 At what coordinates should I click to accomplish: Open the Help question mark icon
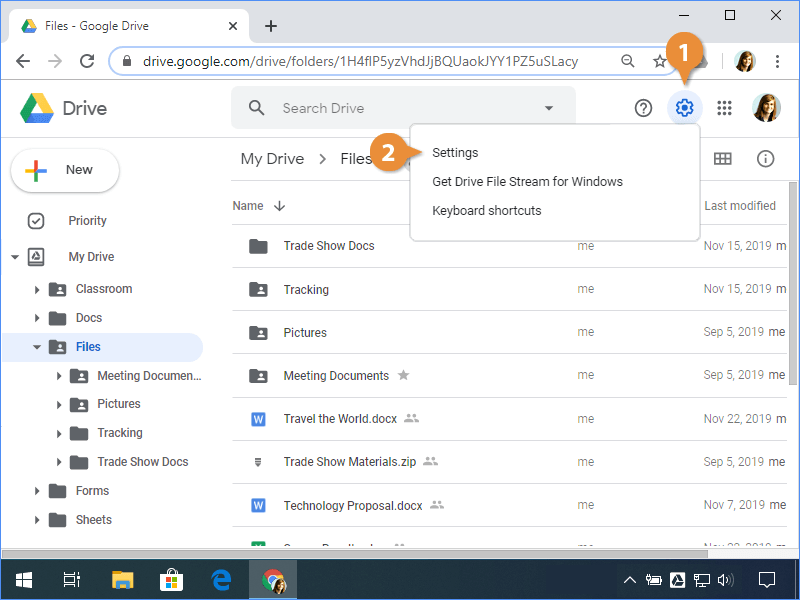(644, 108)
